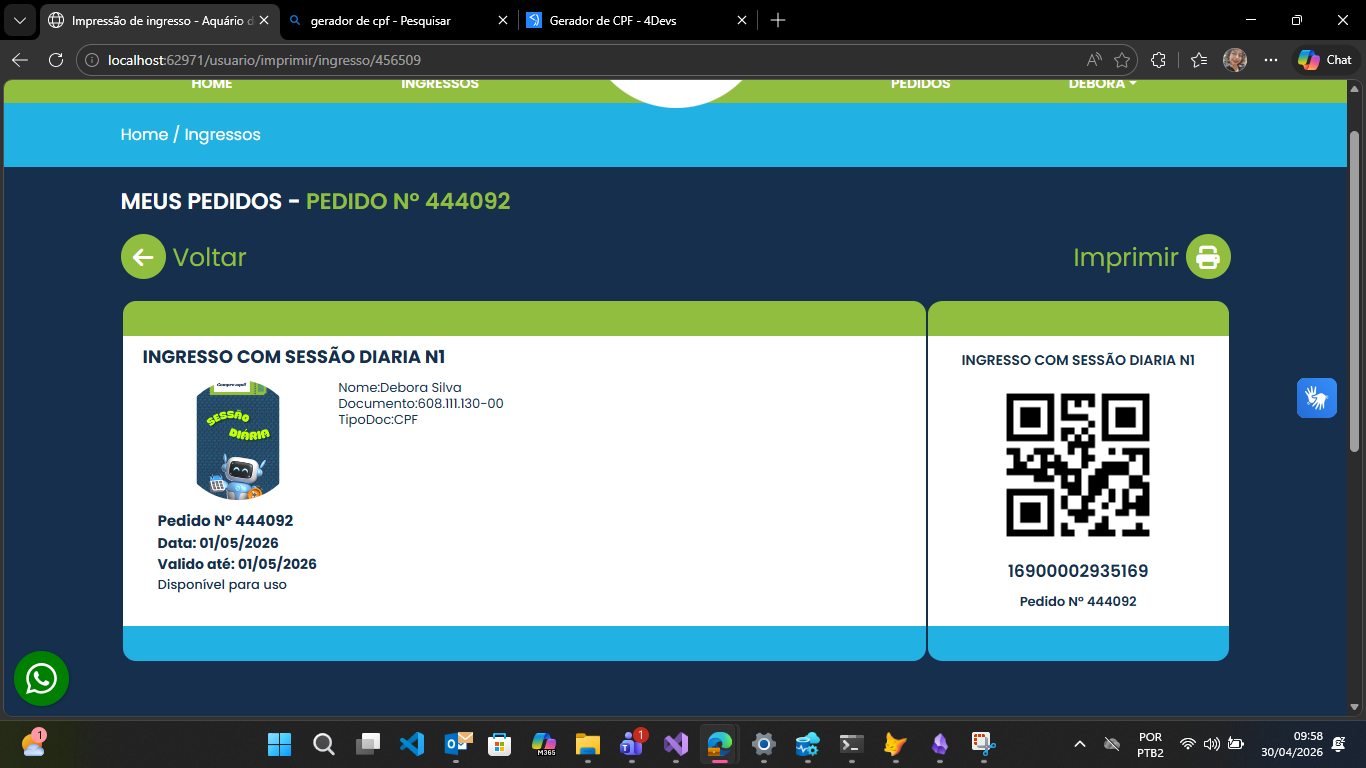Screen dimensions: 1366x768
Task: Click the Voltar text link
Action: click(x=209, y=257)
